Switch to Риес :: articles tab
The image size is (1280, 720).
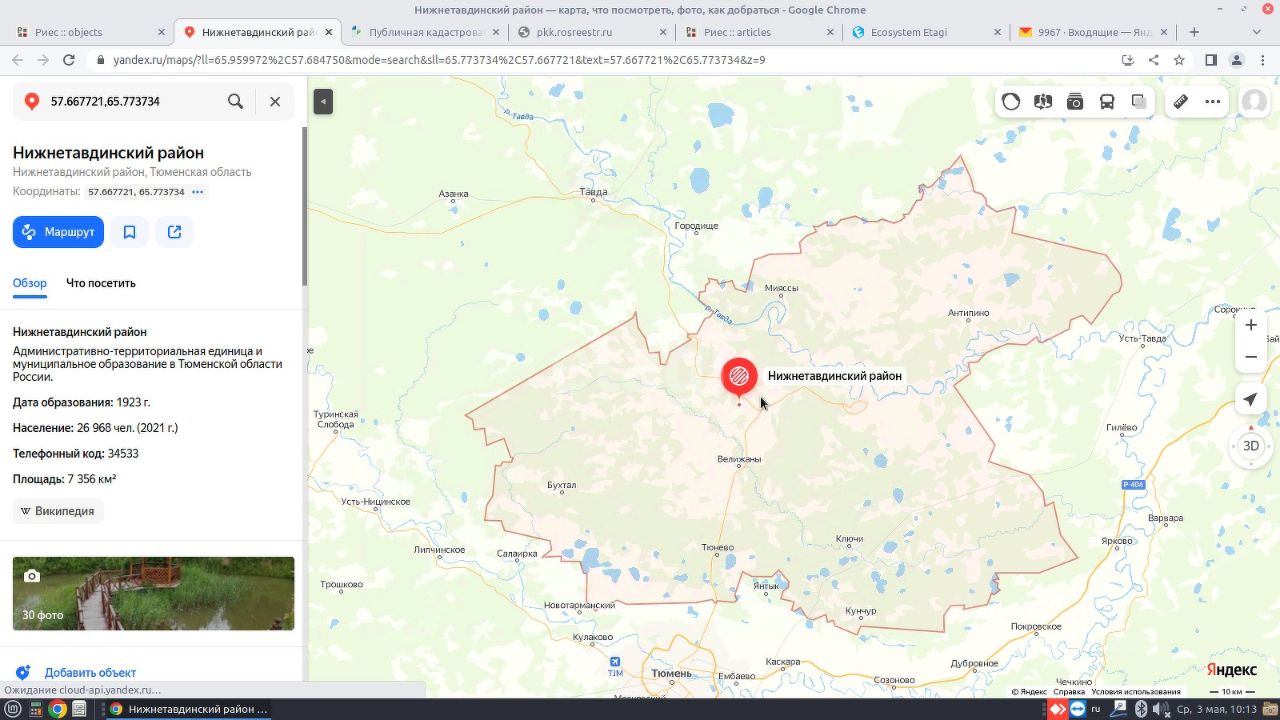click(x=758, y=32)
